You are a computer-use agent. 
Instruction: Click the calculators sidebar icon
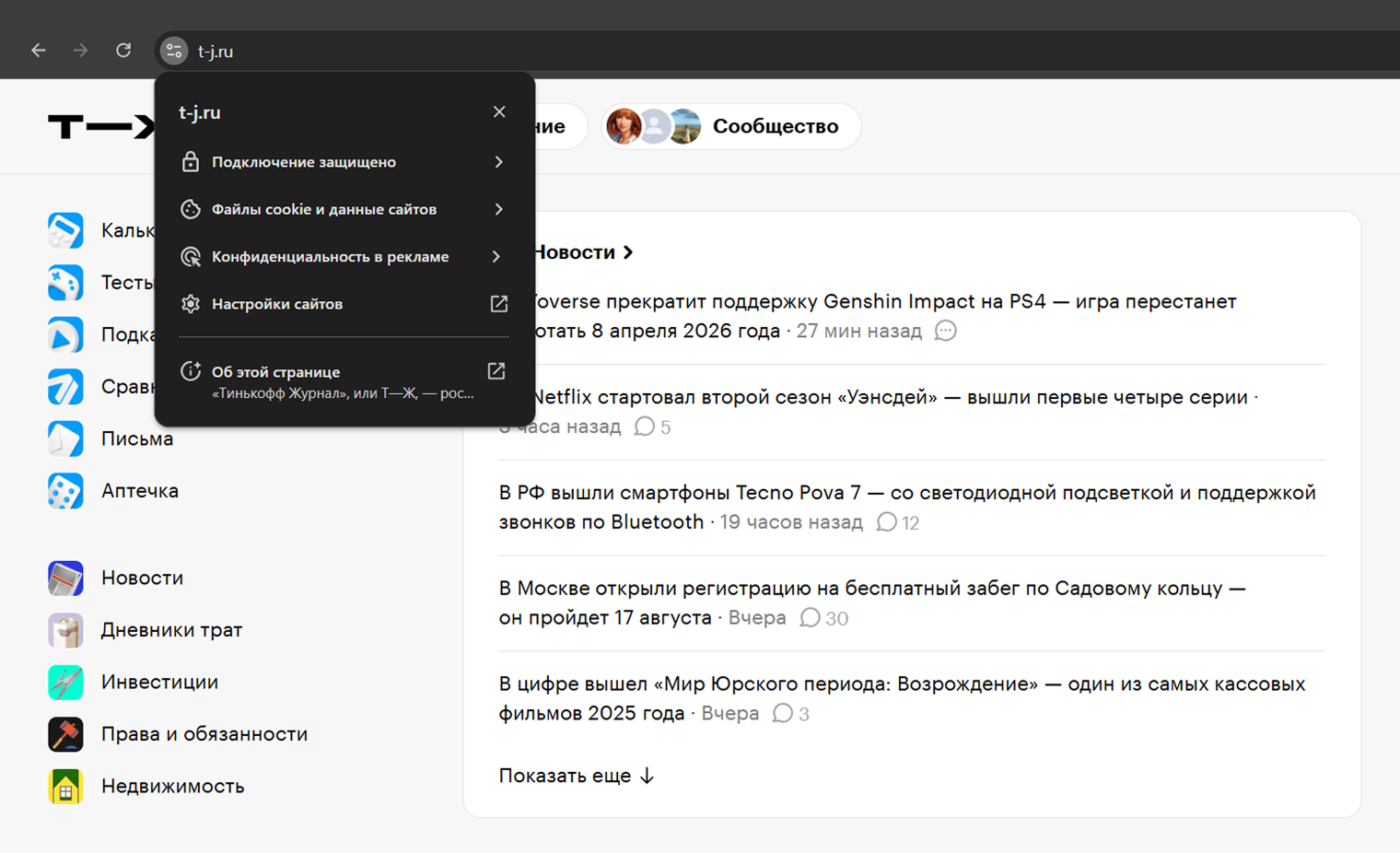65,230
